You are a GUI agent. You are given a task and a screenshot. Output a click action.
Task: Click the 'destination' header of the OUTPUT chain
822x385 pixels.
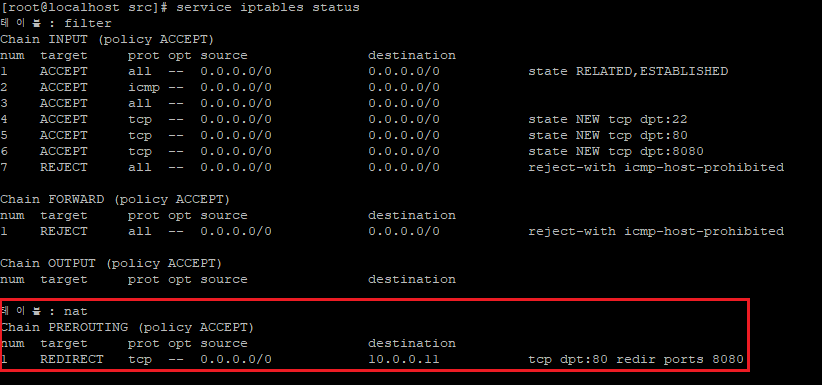[x=412, y=280]
